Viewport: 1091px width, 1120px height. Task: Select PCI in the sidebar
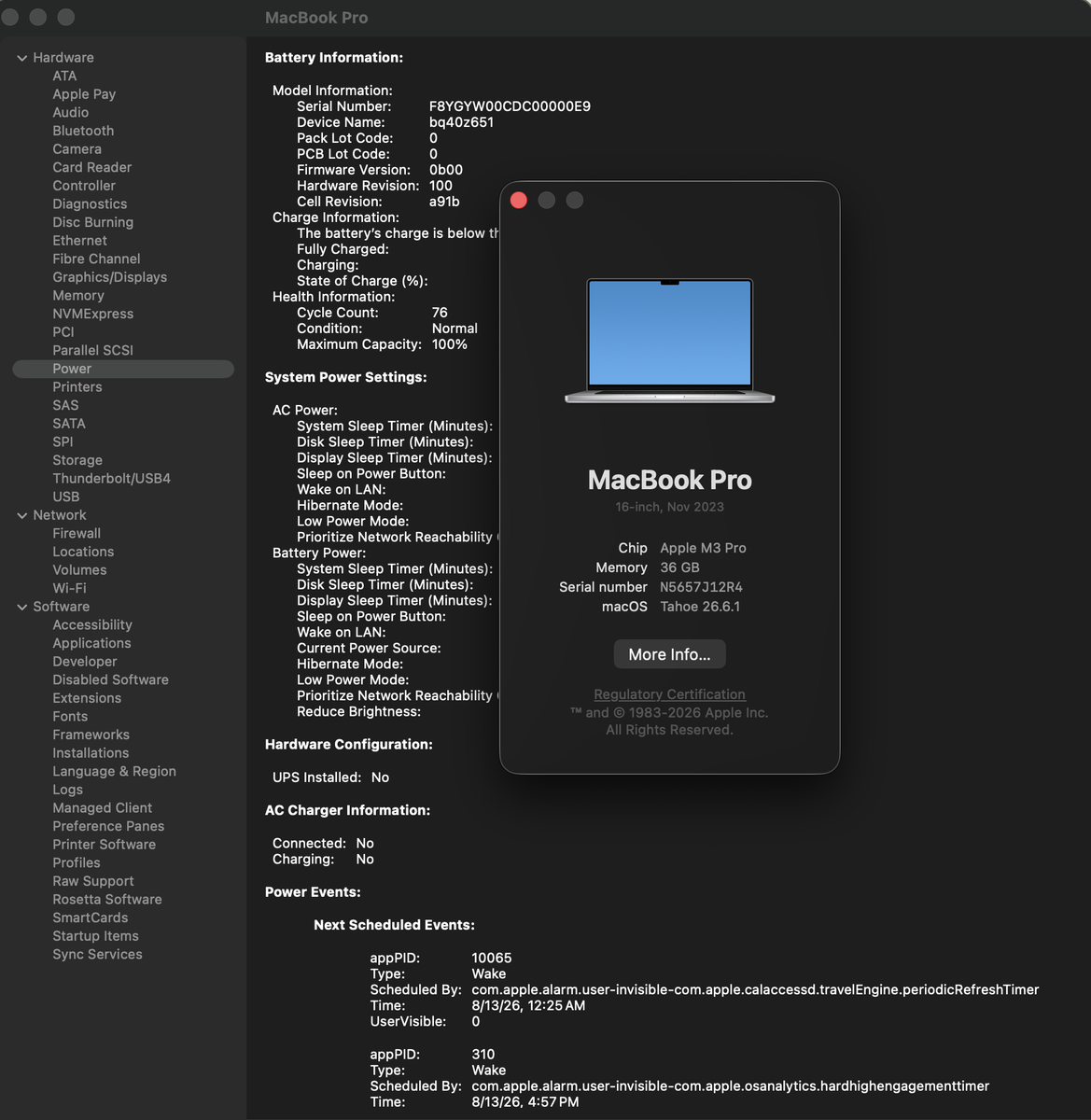click(x=63, y=332)
